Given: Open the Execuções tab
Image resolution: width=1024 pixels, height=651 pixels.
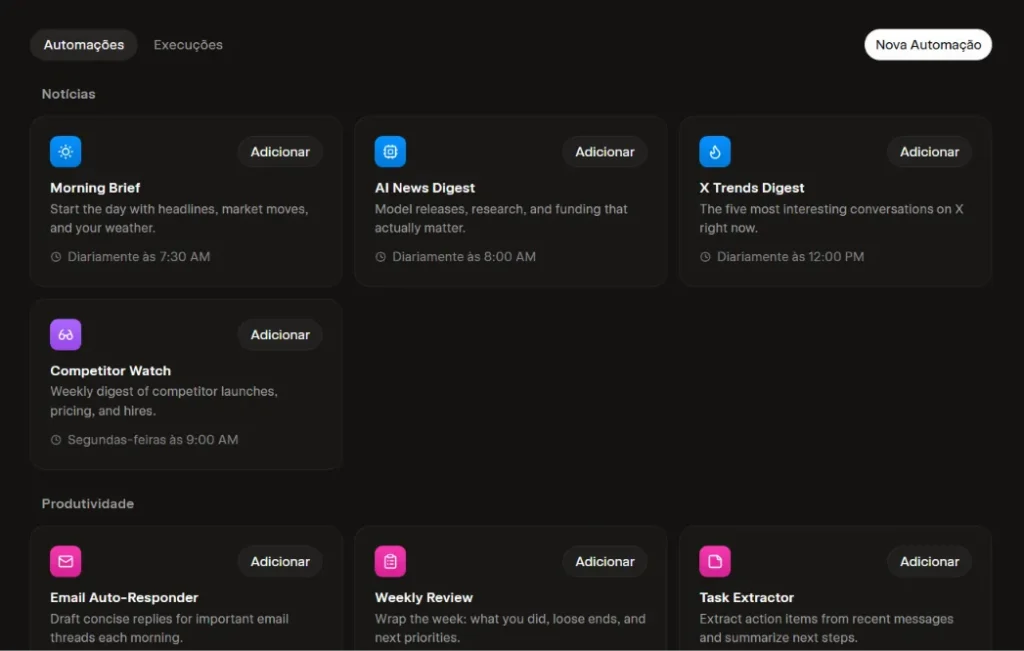Looking at the screenshot, I should 188,44.
